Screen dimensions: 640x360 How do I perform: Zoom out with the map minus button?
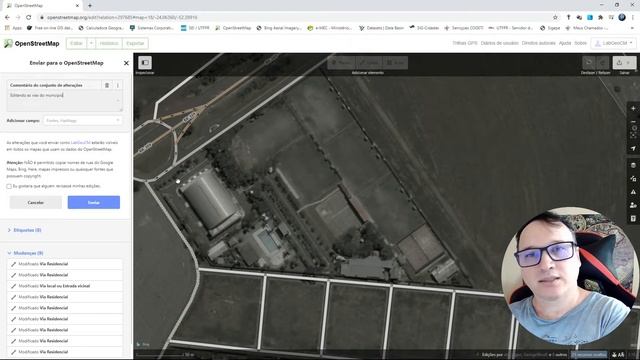pos(633,122)
